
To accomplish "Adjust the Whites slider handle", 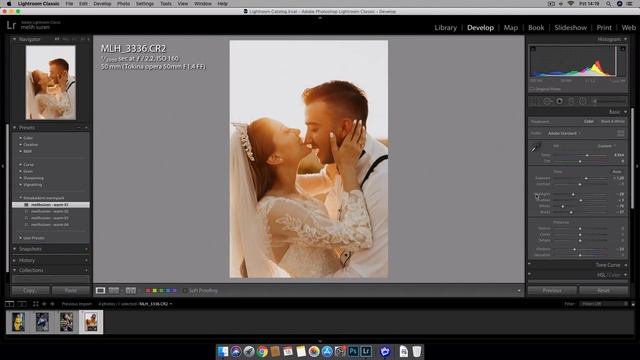I will click(563, 206).
